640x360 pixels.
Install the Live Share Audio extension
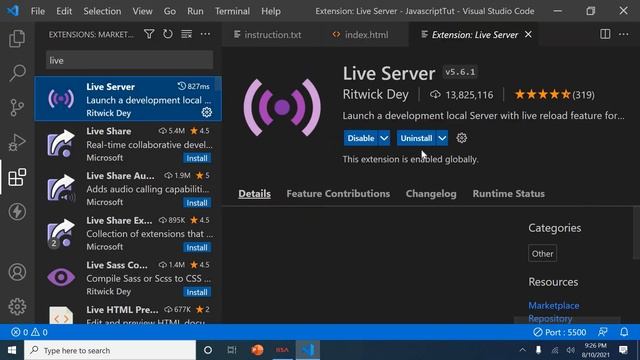coord(197,202)
